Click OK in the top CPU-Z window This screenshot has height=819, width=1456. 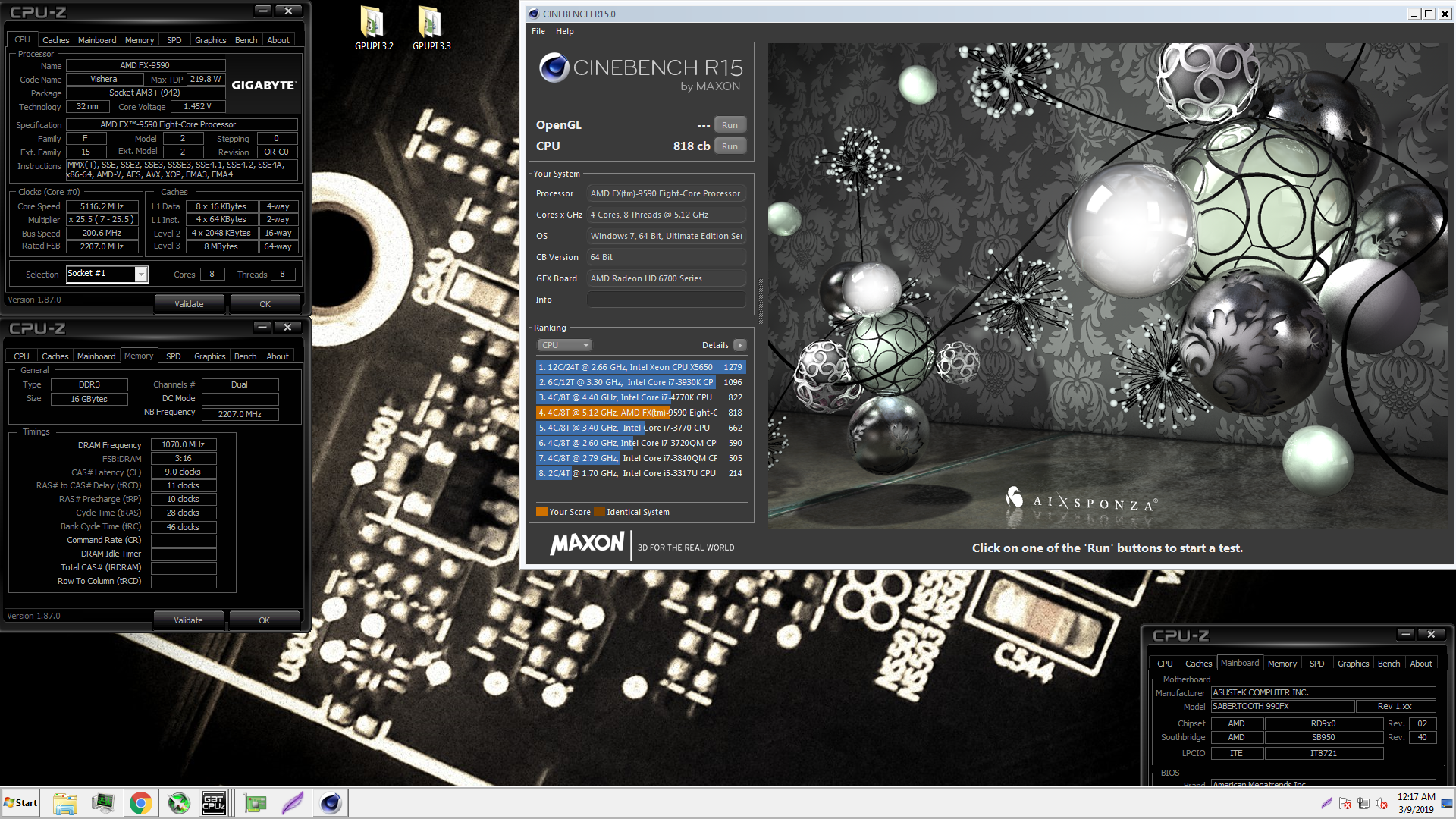(265, 304)
